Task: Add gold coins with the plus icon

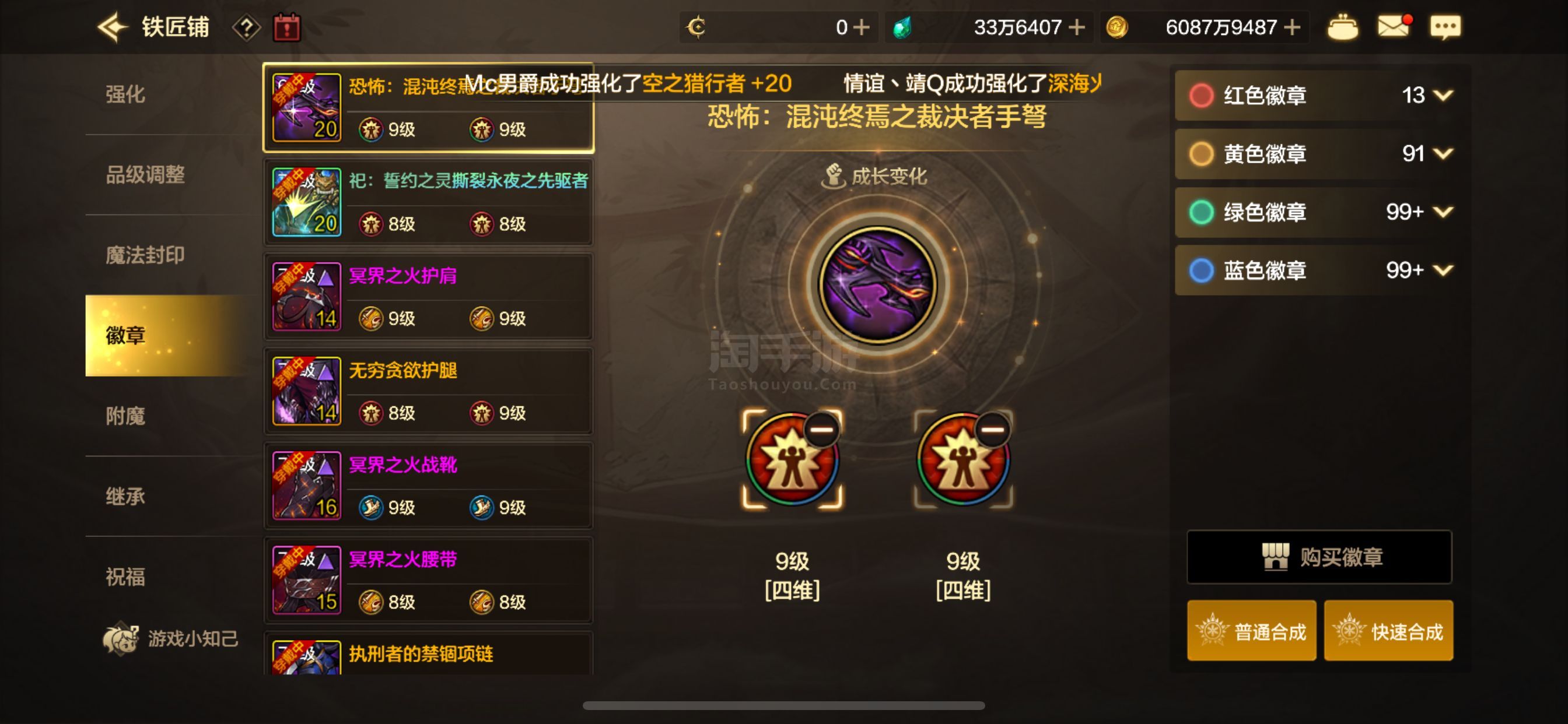Action: click(x=1291, y=27)
